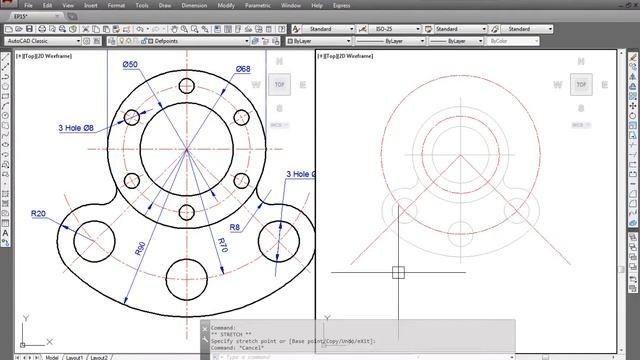Screen dimensions: 640x360
Task: Open the Parametric menu
Action: pos(258,5)
